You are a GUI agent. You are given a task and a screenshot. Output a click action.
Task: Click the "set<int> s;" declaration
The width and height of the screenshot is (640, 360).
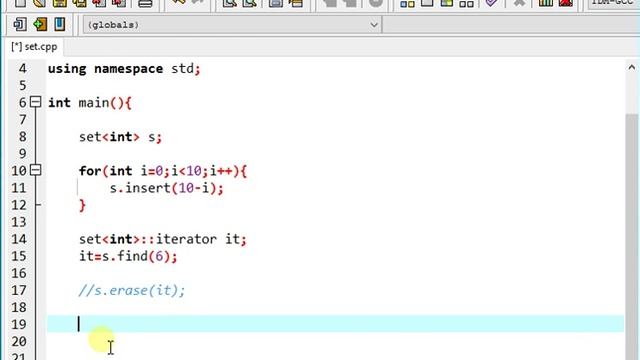click(x=120, y=137)
